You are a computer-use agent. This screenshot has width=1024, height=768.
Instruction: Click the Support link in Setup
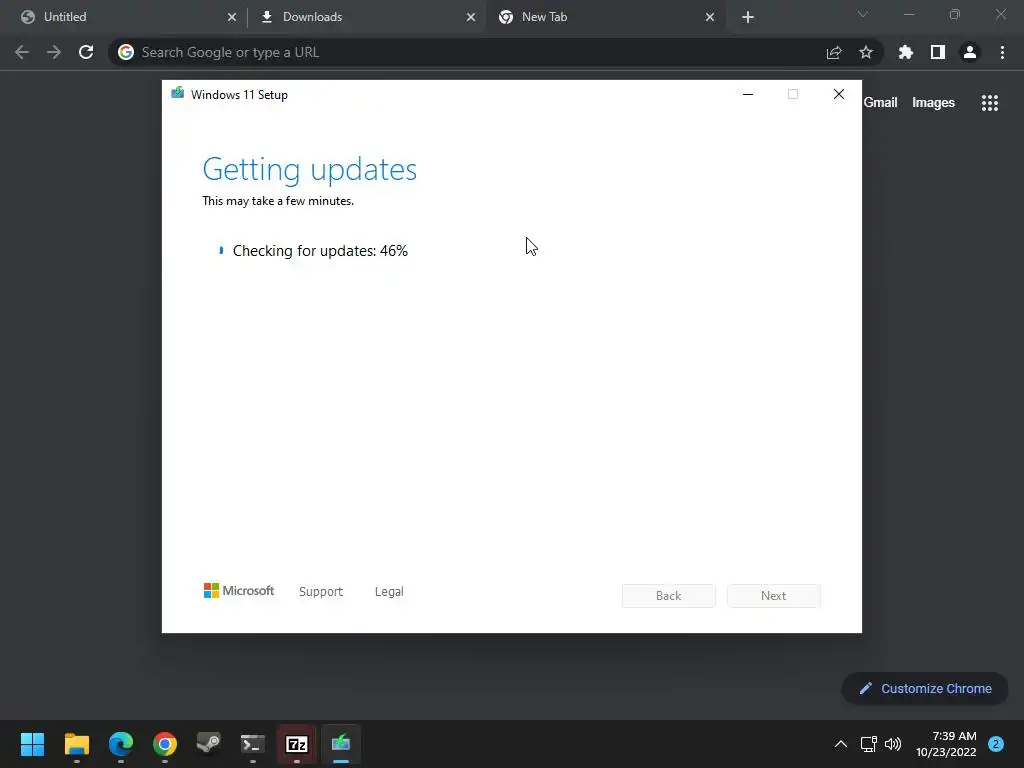point(321,592)
